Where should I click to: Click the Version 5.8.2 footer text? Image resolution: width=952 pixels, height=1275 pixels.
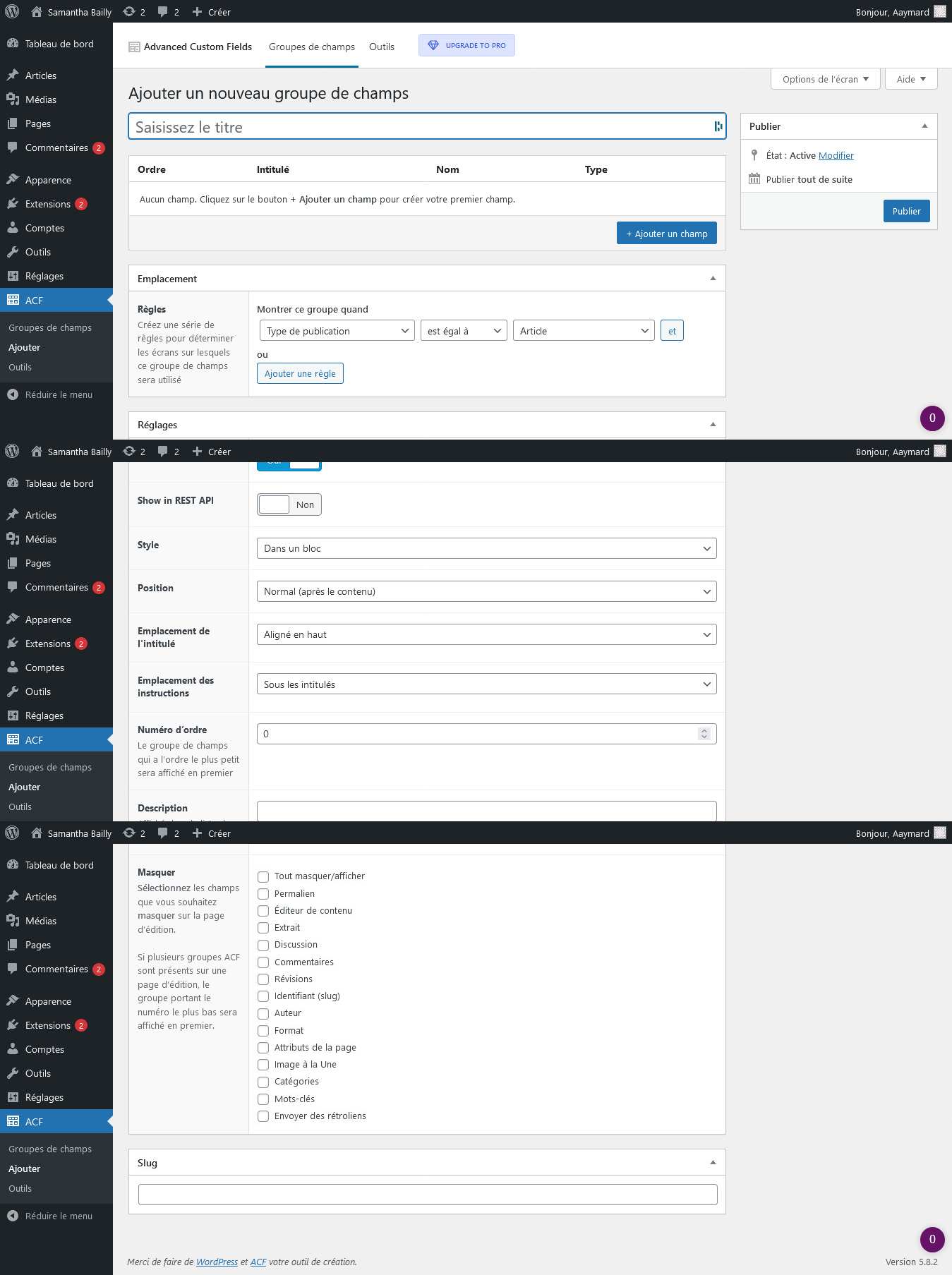(912, 1262)
